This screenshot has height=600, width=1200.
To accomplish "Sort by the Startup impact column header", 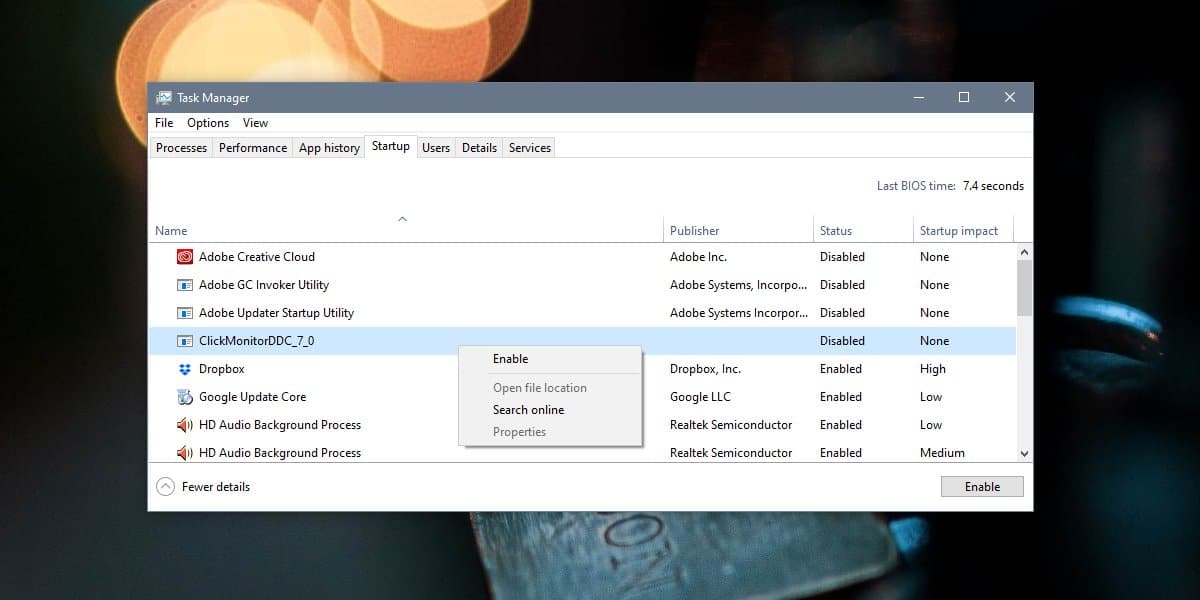I will point(962,229).
